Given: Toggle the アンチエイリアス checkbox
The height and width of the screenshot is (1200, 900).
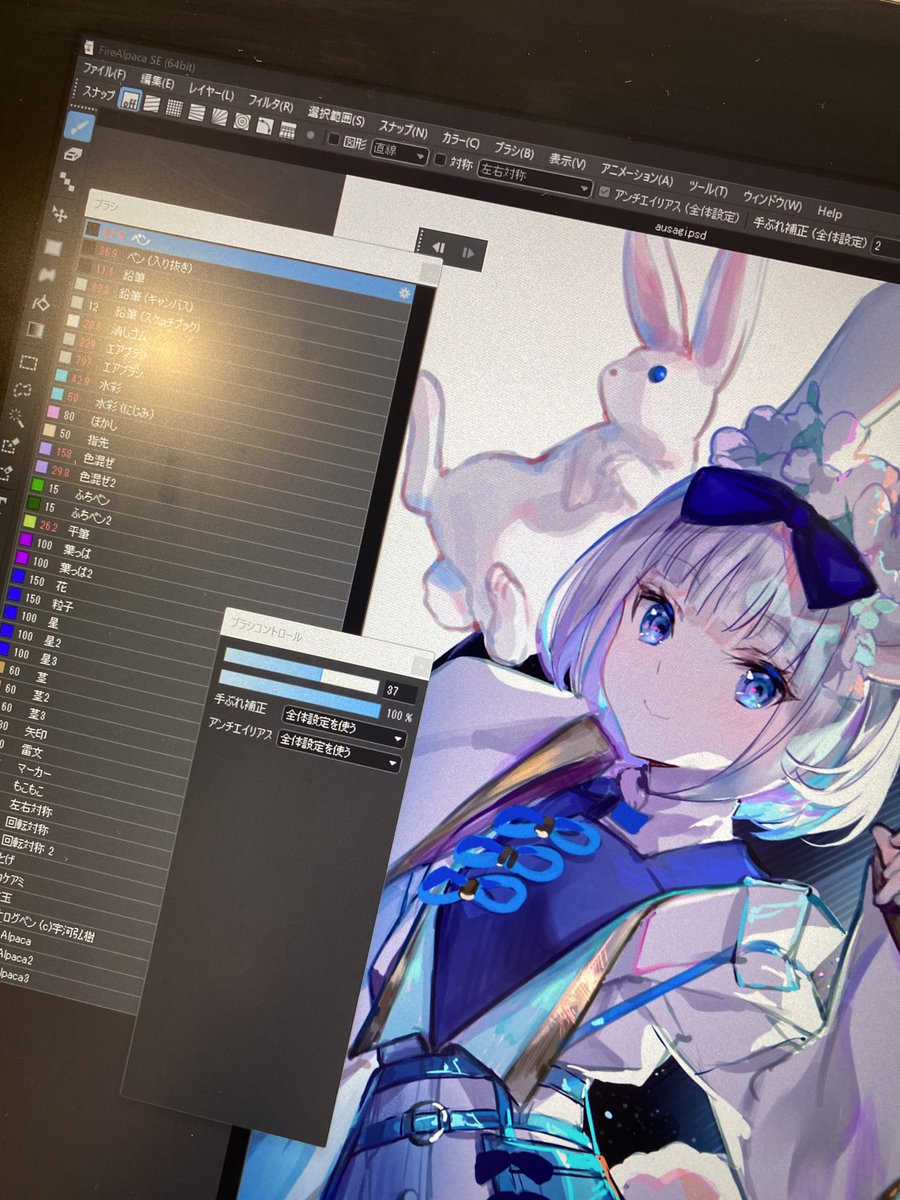Looking at the screenshot, I should [604, 190].
